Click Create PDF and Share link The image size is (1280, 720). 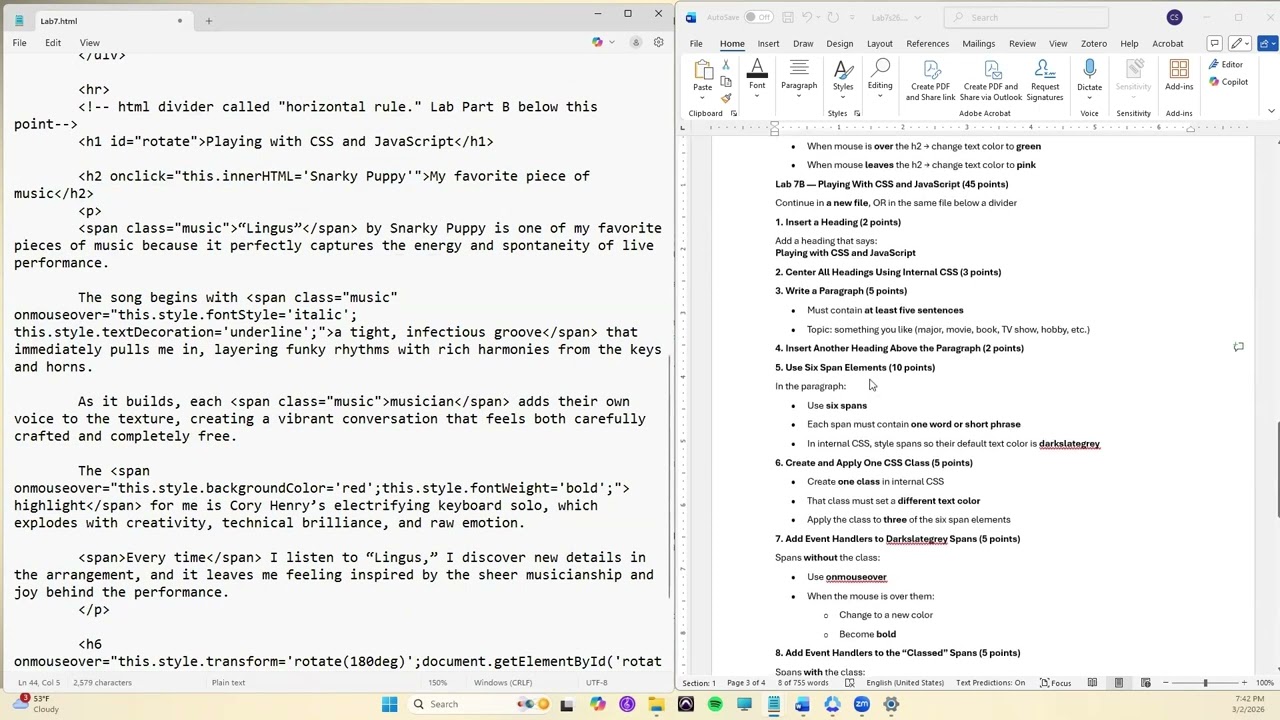pos(931,80)
